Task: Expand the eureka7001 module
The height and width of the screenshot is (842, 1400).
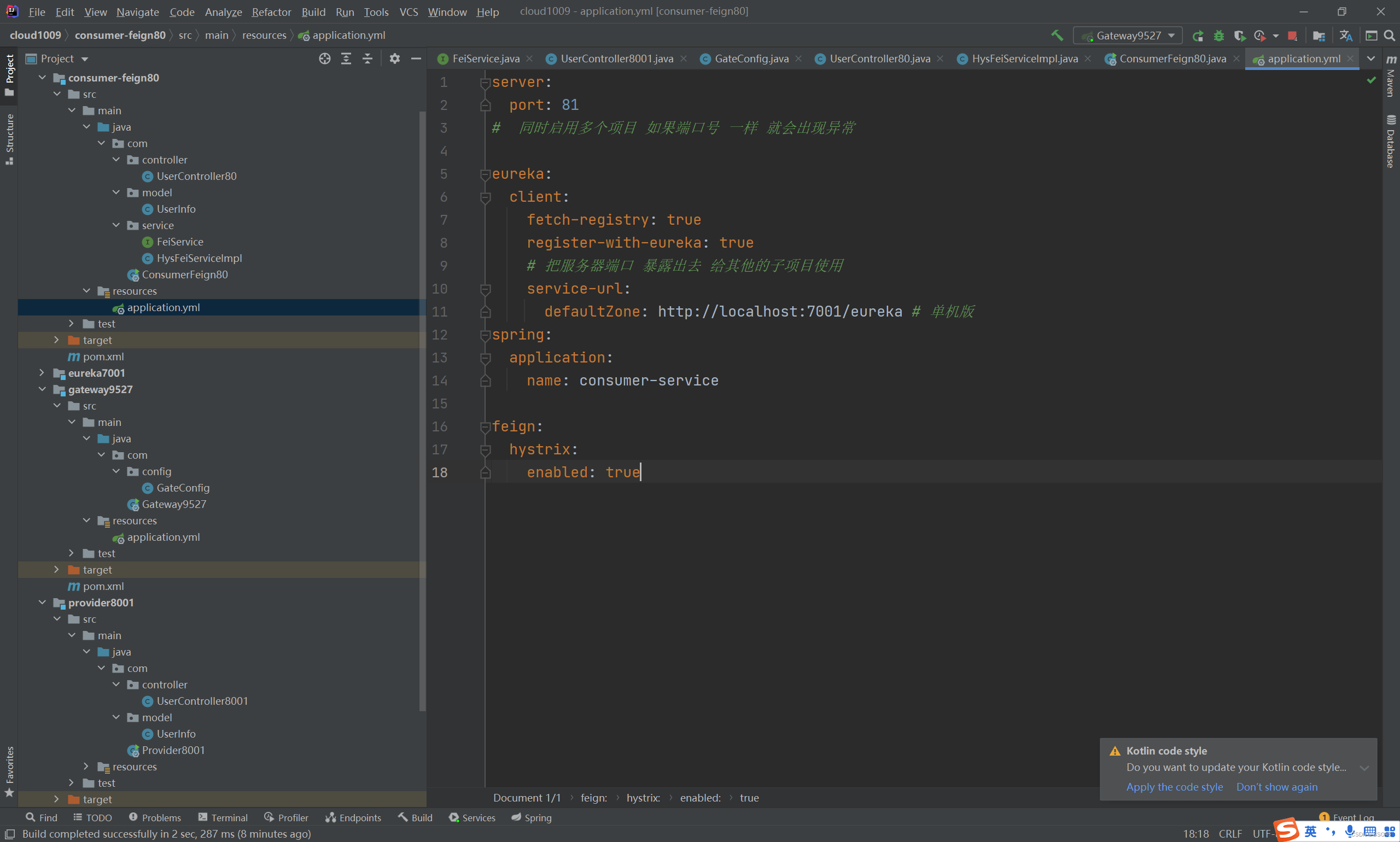Action: pyautogui.click(x=43, y=373)
